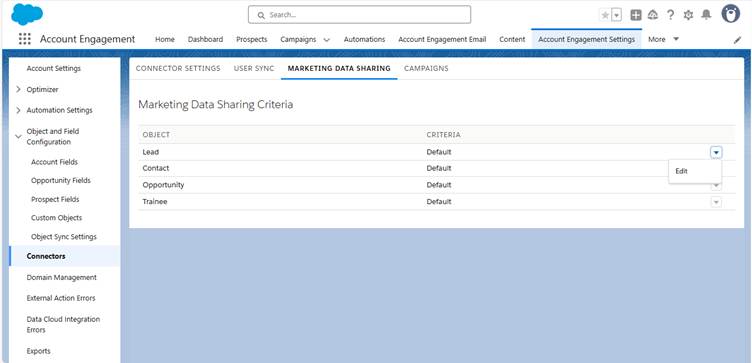Click the OBJECT column header
This screenshot has height=363, width=752.
156,135
